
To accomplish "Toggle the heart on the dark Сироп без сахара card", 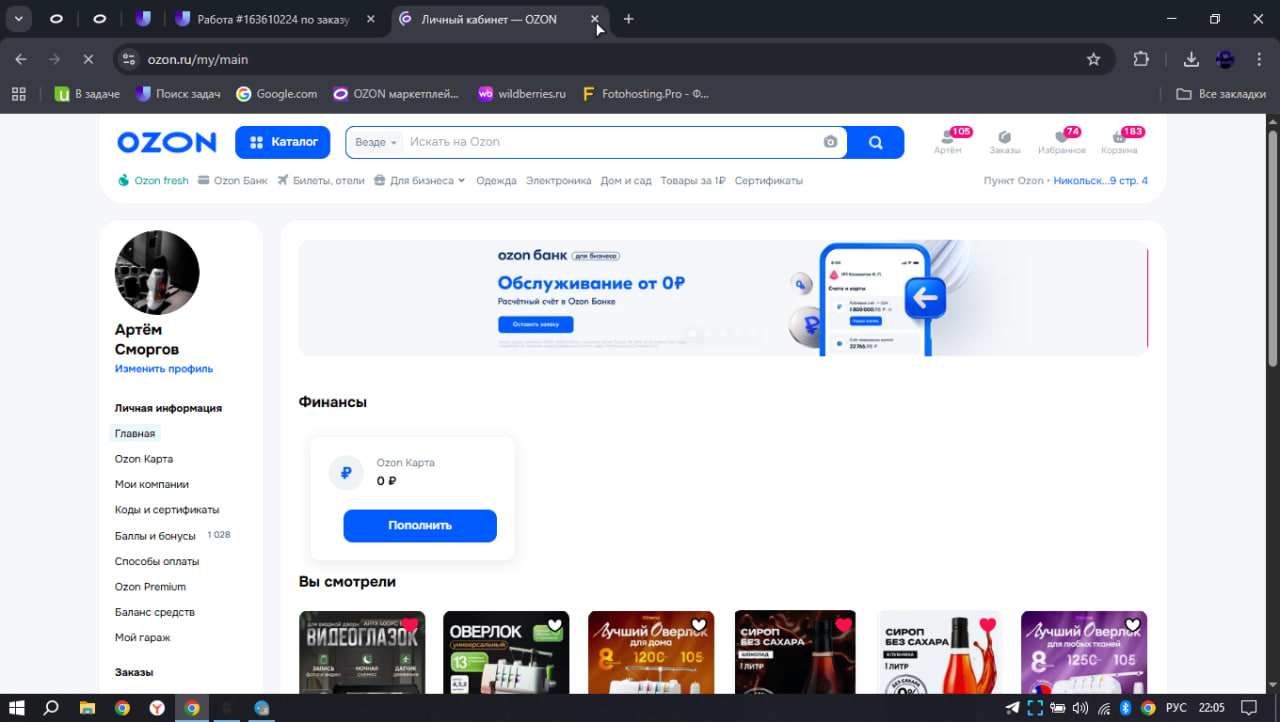I will pyautogui.click(x=843, y=626).
